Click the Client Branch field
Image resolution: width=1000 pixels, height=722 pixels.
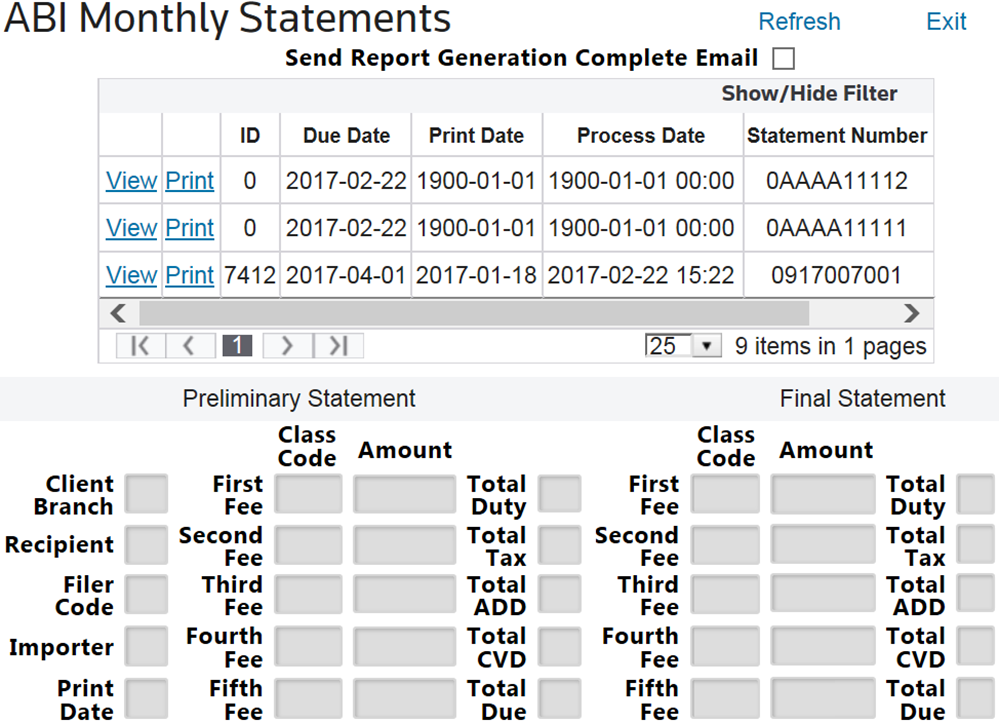click(x=149, y=495)
